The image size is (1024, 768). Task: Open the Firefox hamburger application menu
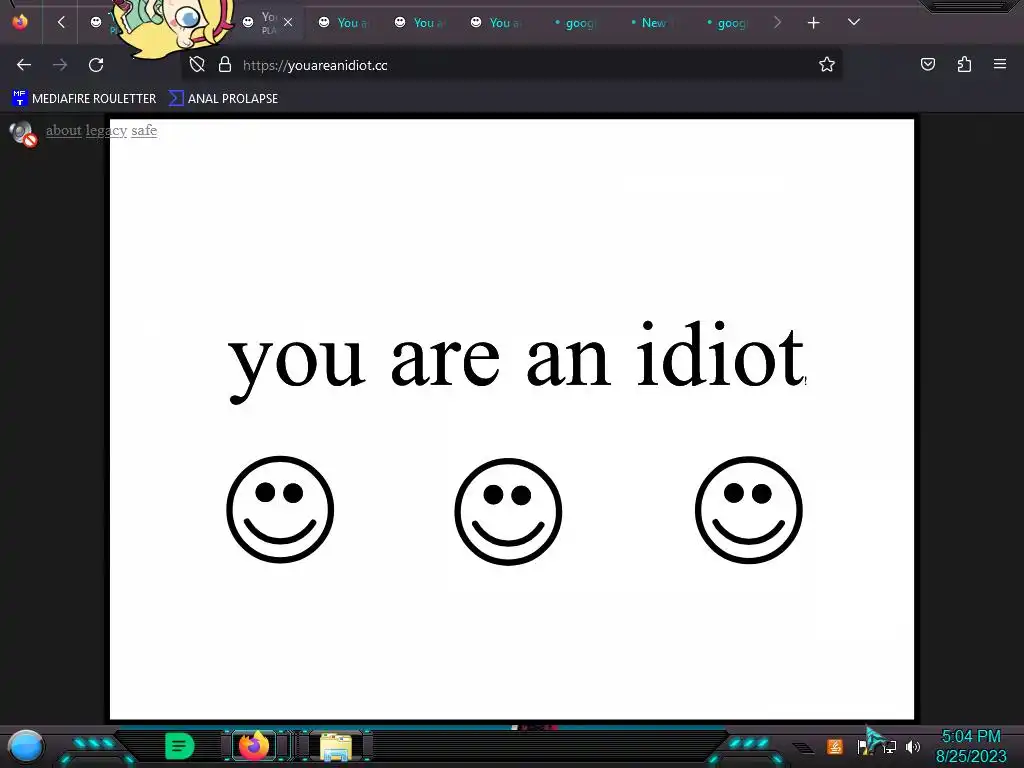(x=1000, y=64)
